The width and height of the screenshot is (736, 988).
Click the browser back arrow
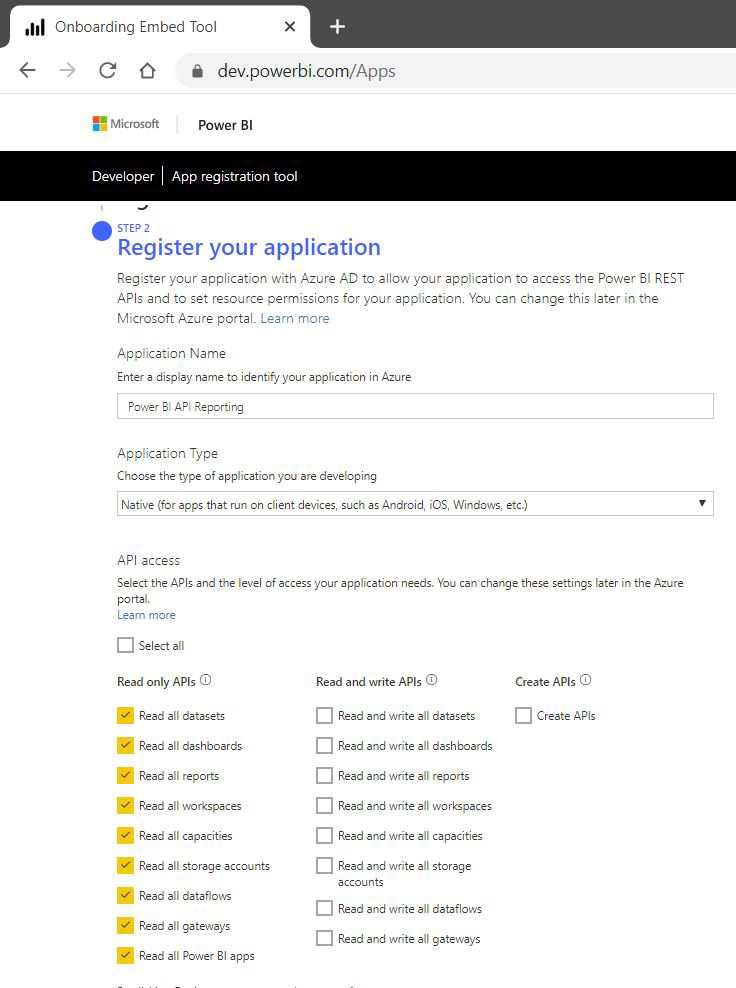coord(28,70)
